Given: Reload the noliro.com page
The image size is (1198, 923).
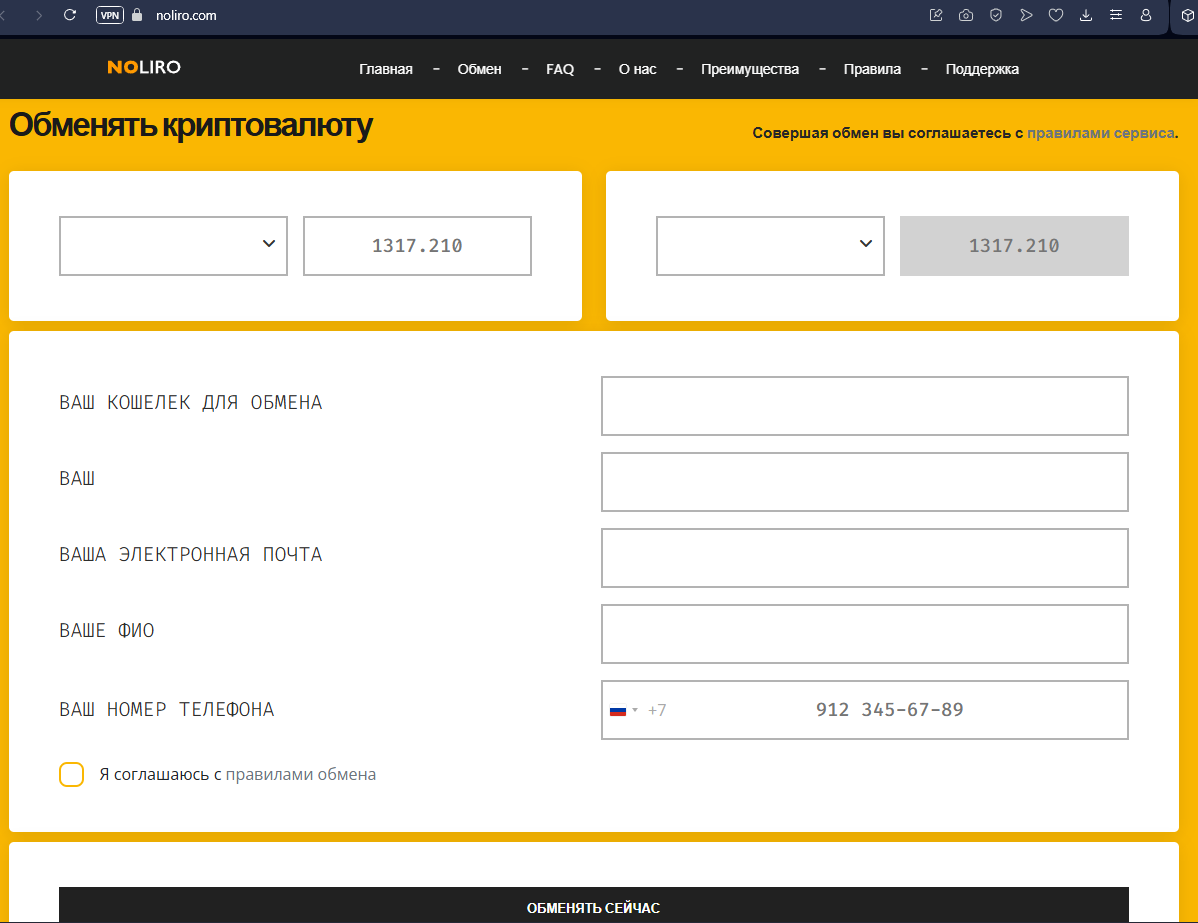Looking at the screenshot, I should point(68,15).
